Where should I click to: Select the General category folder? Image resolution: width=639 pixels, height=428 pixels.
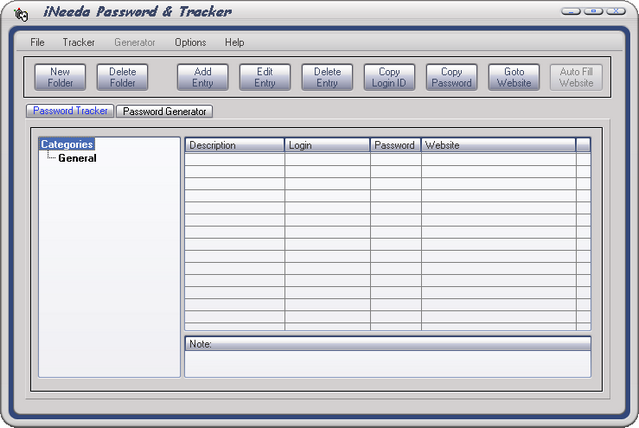coord(77,158)
